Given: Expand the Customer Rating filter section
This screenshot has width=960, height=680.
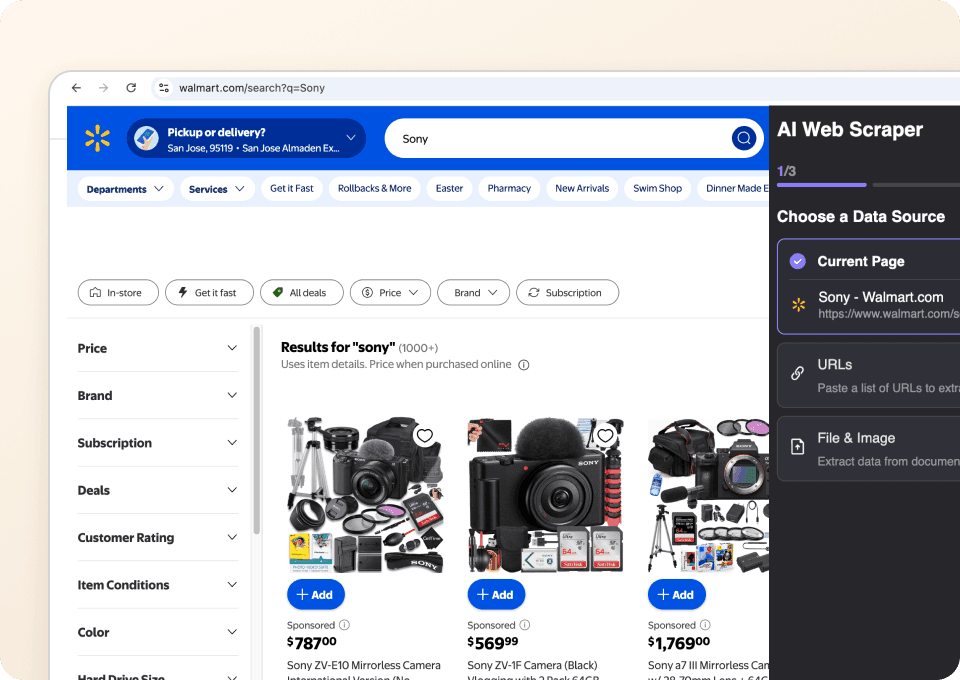Looking at the screenshot, I should (157, 538).
